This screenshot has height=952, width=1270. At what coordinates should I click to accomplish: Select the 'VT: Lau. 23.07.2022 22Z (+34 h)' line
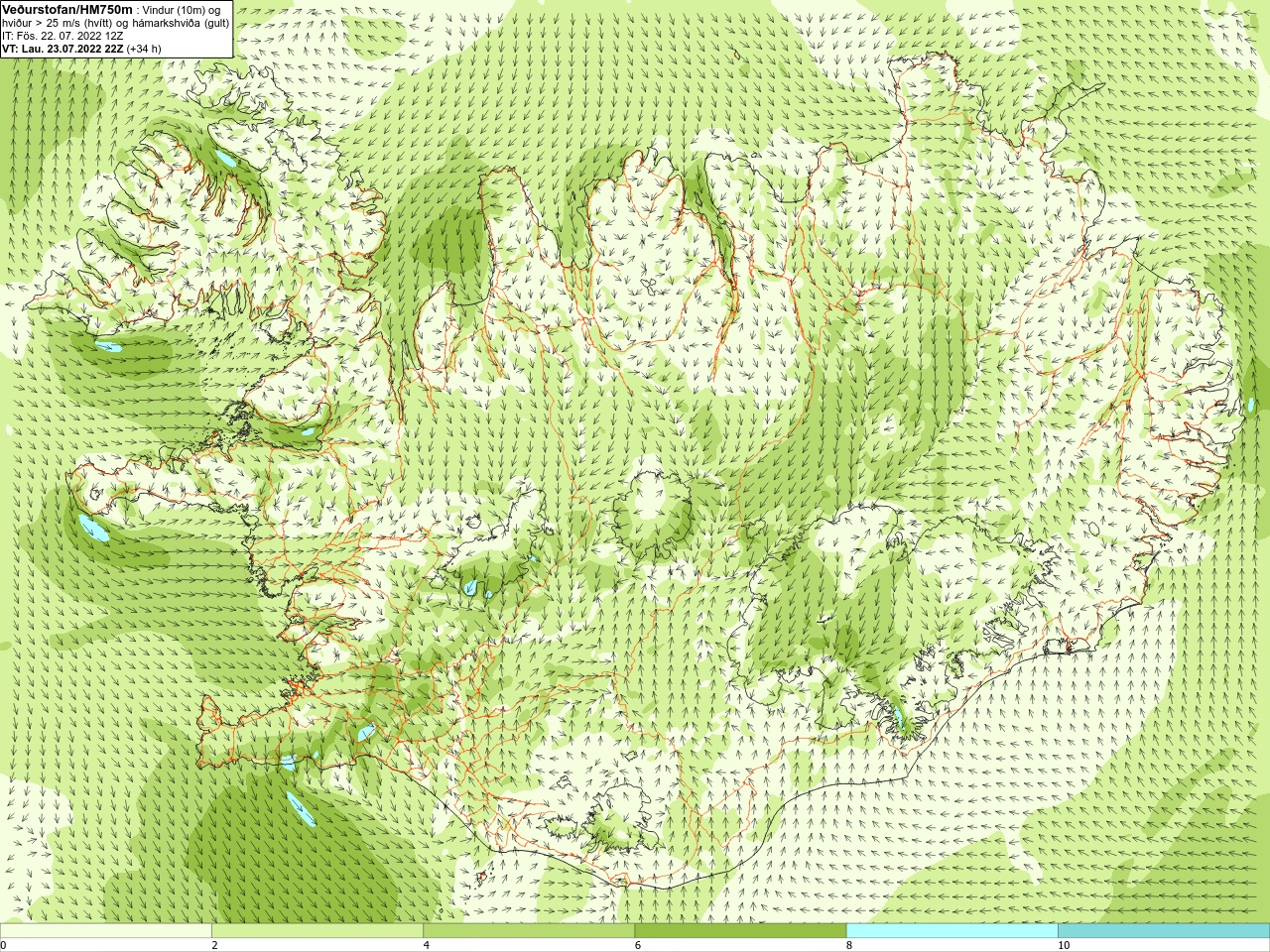81,48
